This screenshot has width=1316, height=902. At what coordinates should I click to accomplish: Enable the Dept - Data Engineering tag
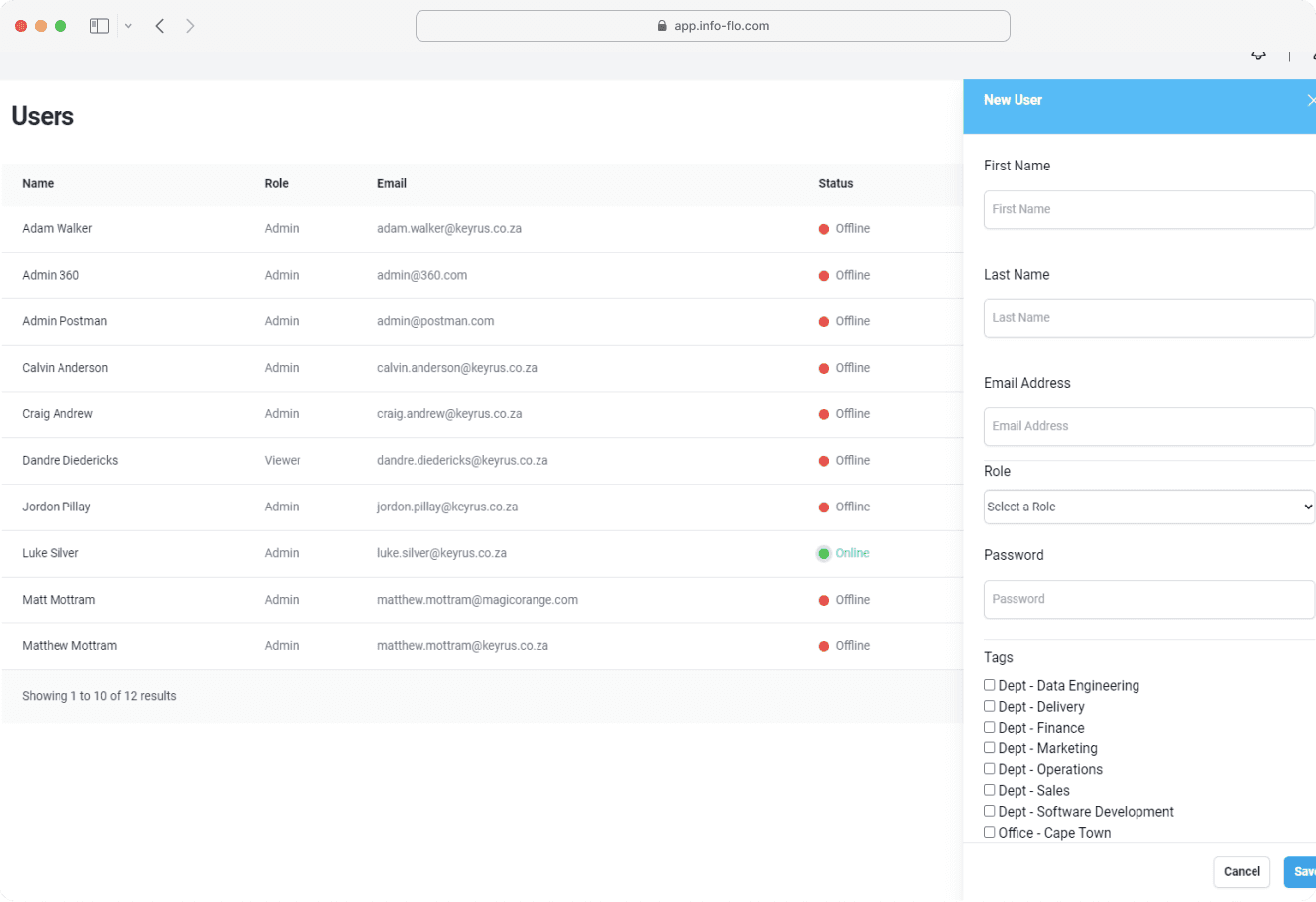(x=989, y=684)
